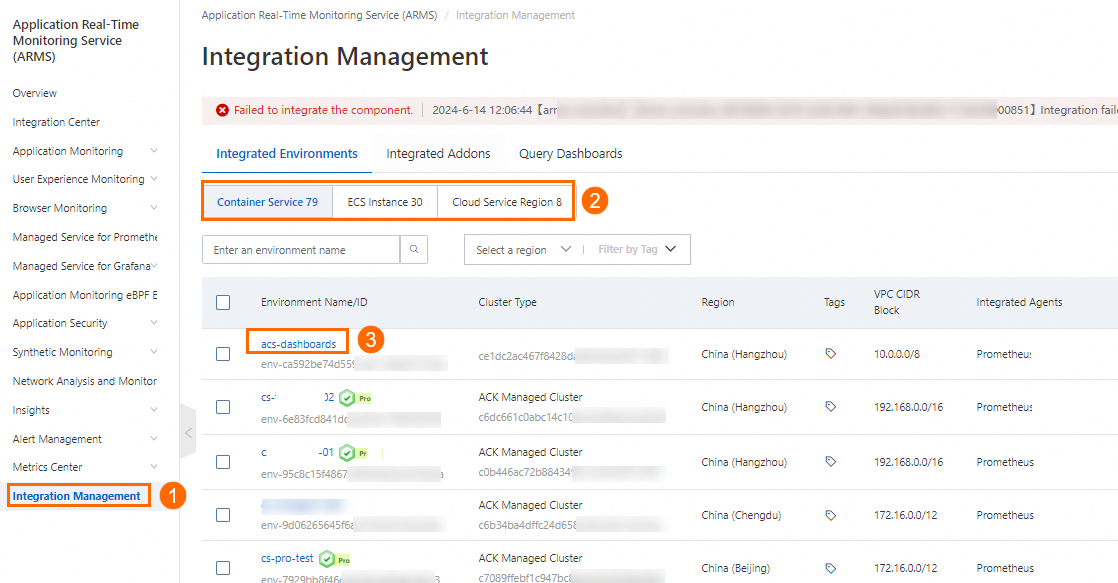Open the Select a region dropdown
The image size is (1118, 583).
[x=523, y=250]
